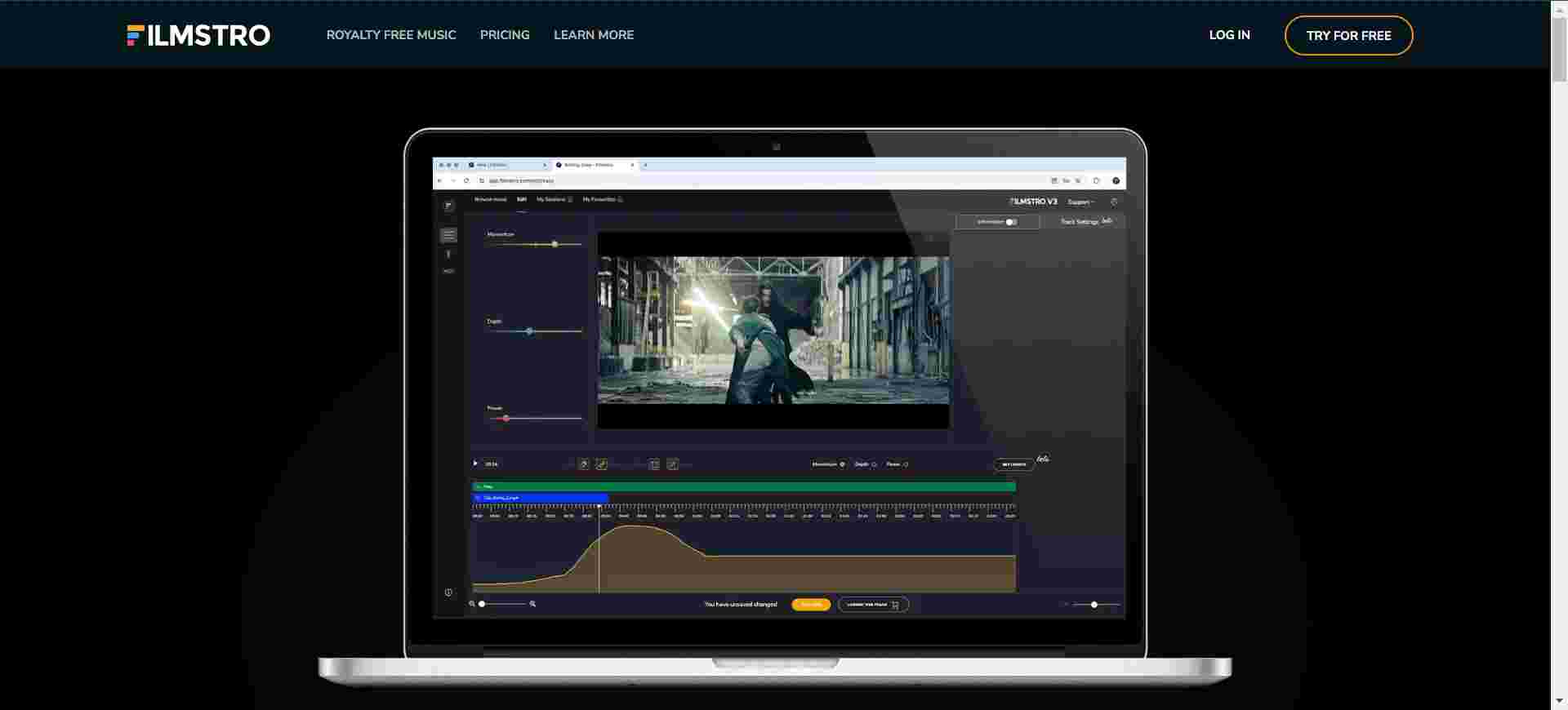
Task: Click the video preview image
Action: [x=773, y=331]
